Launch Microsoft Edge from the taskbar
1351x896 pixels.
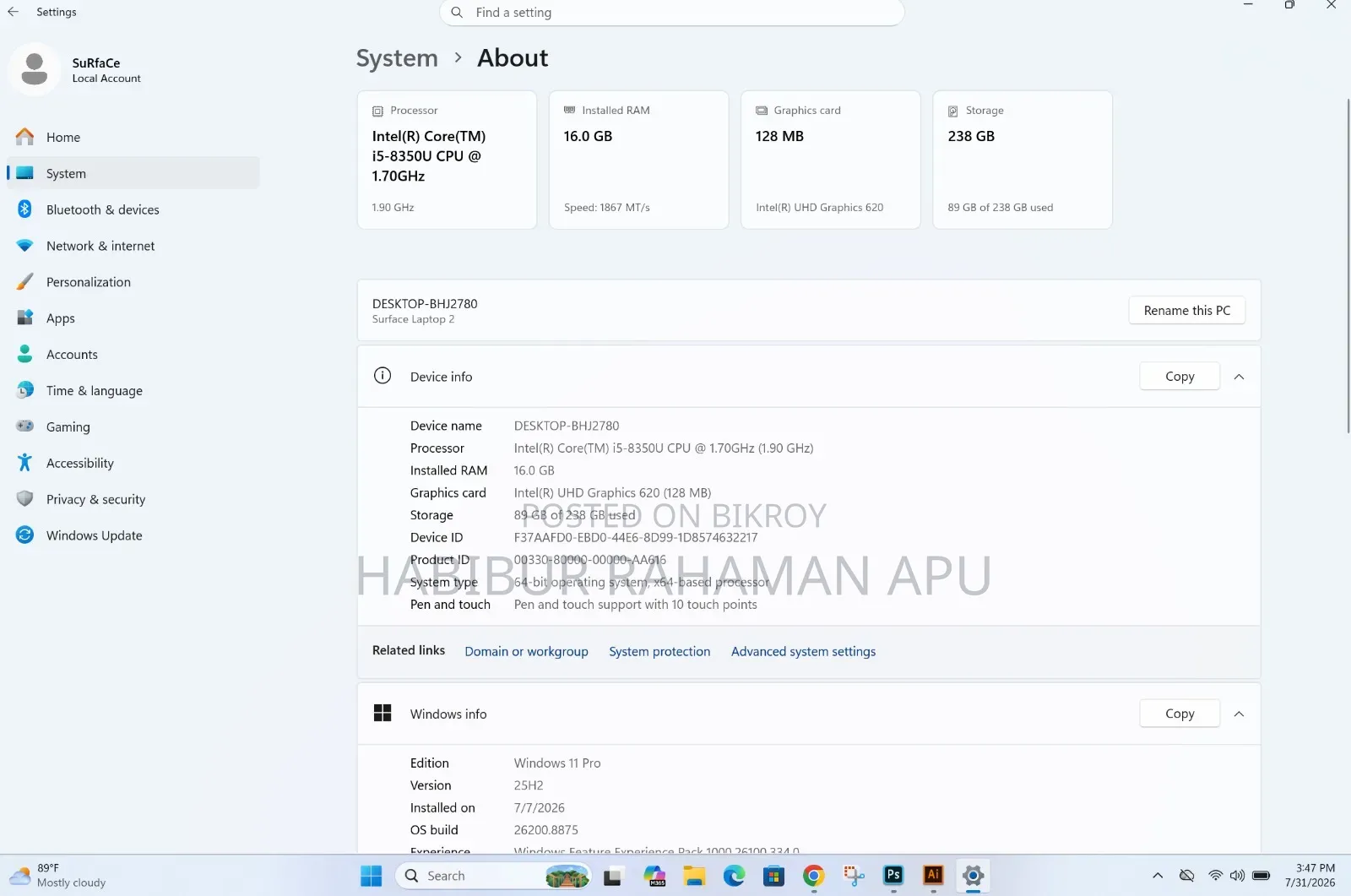tap(734, 876)
